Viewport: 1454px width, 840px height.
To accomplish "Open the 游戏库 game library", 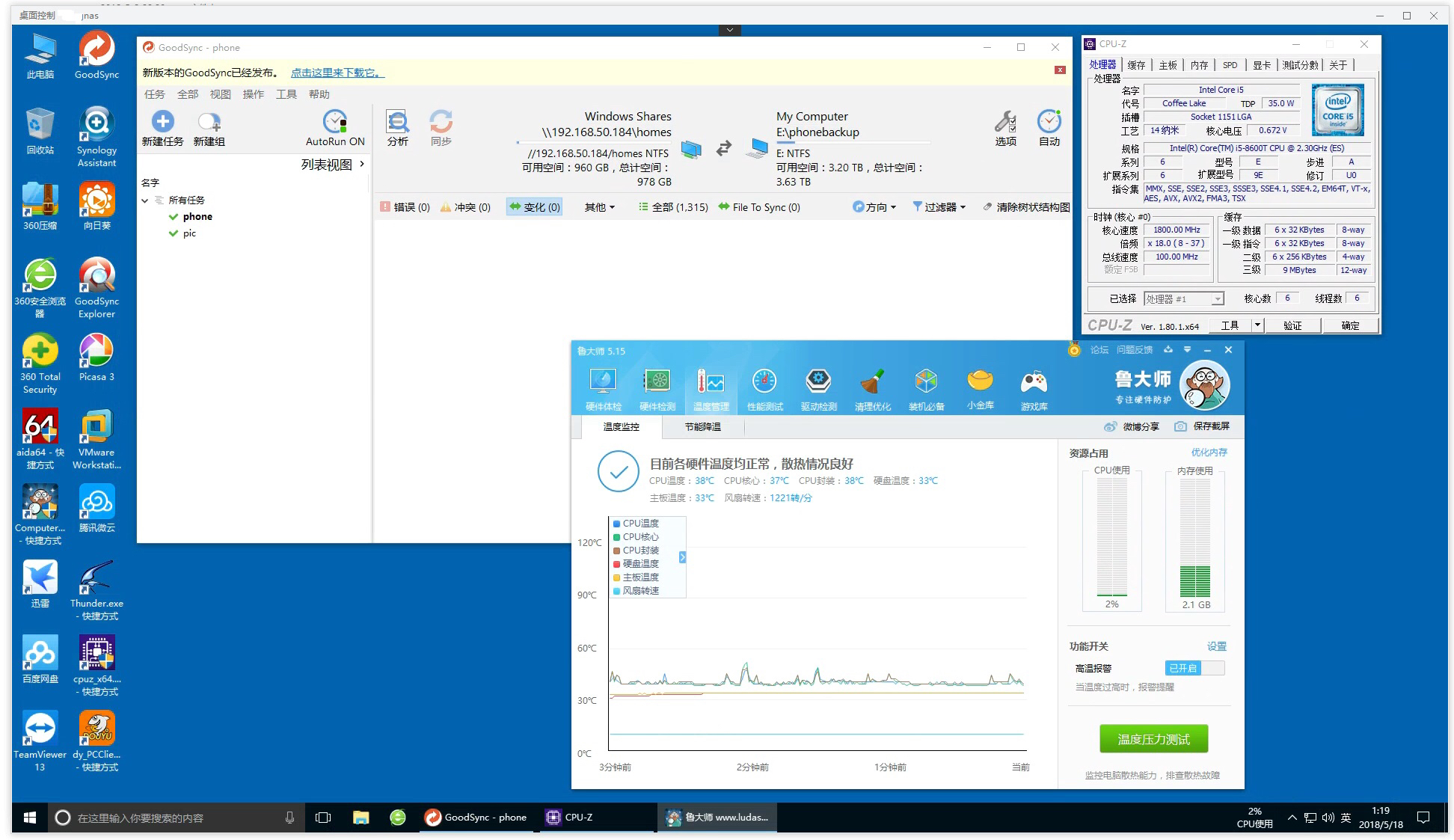I will click(x=1033, y=385).
